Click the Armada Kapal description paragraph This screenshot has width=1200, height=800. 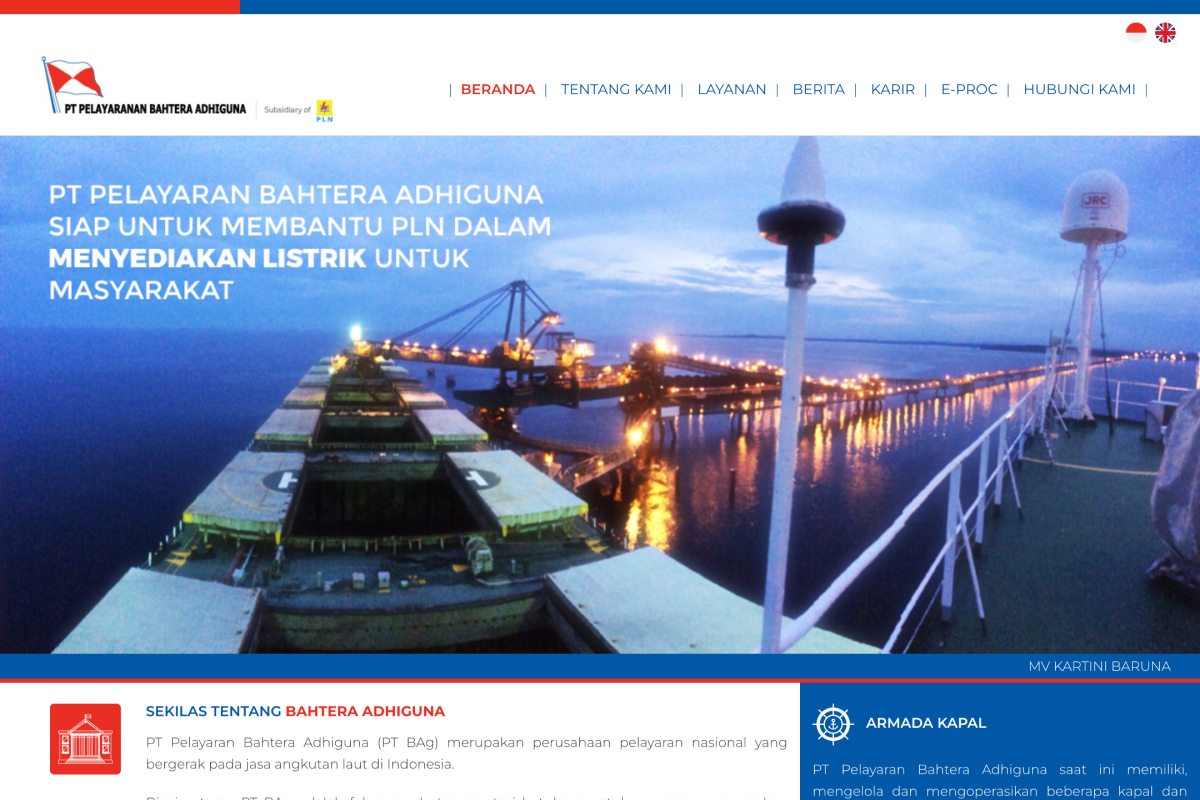(x=999, y=780)
